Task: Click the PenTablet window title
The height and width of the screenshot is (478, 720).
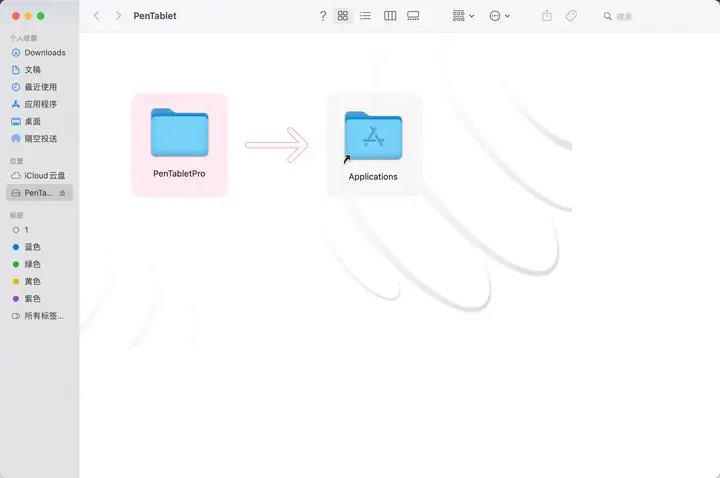Action: click(x=155, y=16)
